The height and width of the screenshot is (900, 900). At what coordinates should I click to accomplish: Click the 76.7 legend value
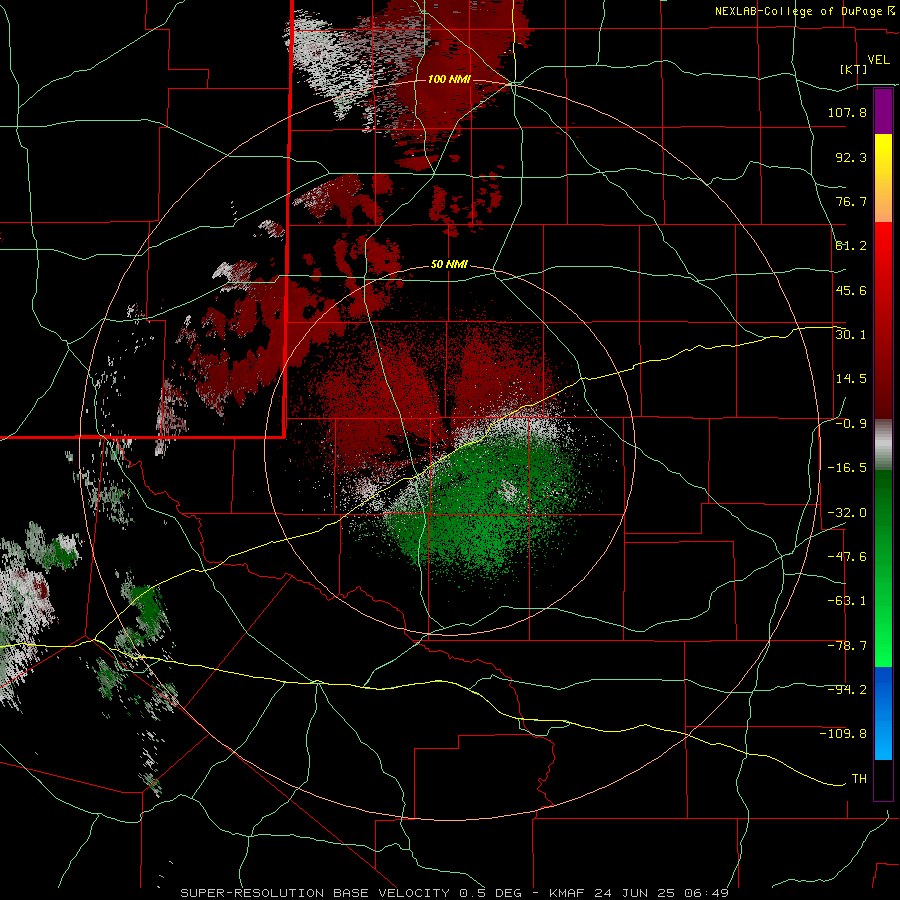click(x=851, y=201)
